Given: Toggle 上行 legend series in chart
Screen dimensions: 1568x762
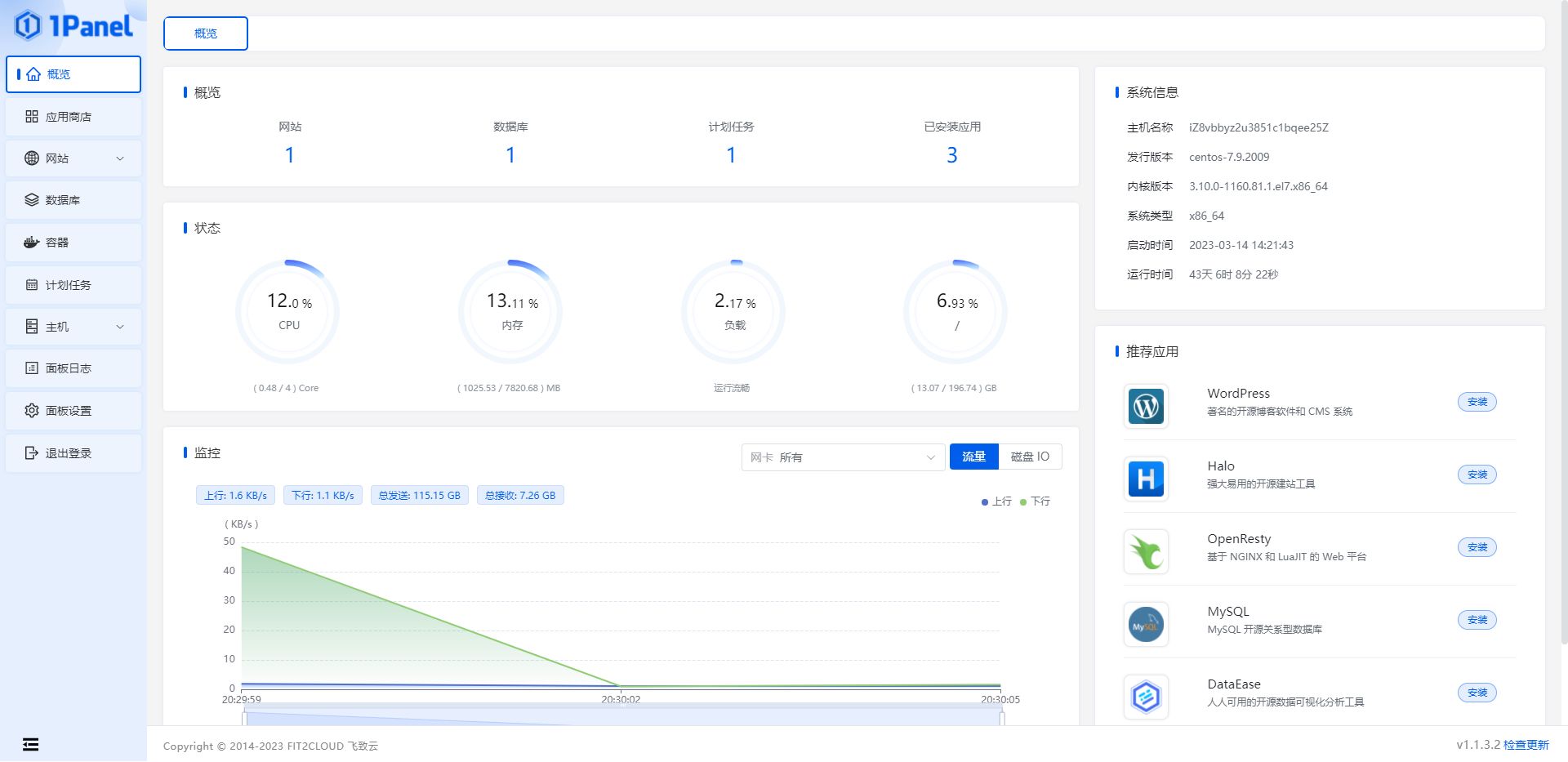Looking at the screenshot, I should [x=996, y=501].
